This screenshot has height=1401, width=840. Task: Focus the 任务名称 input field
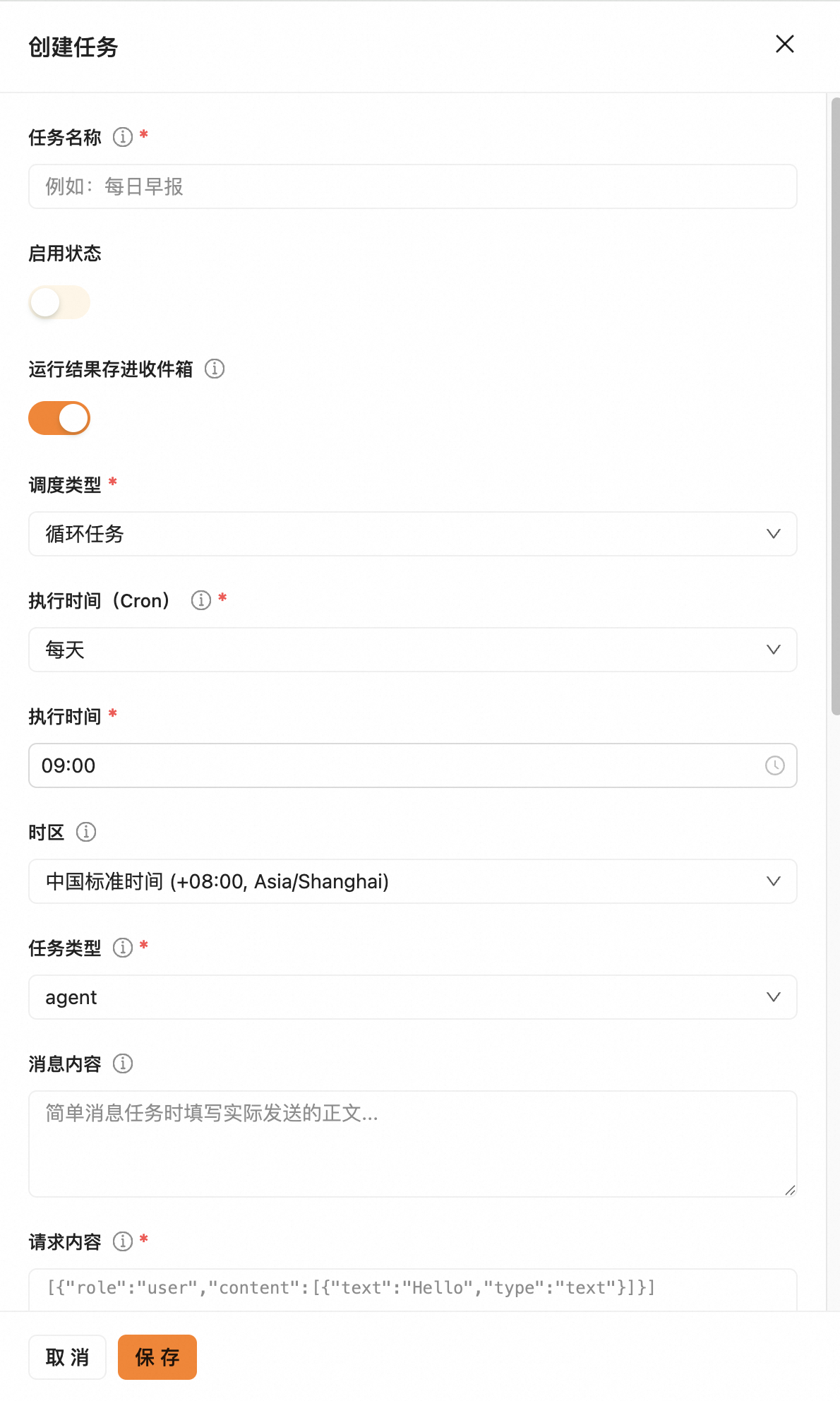413,186
